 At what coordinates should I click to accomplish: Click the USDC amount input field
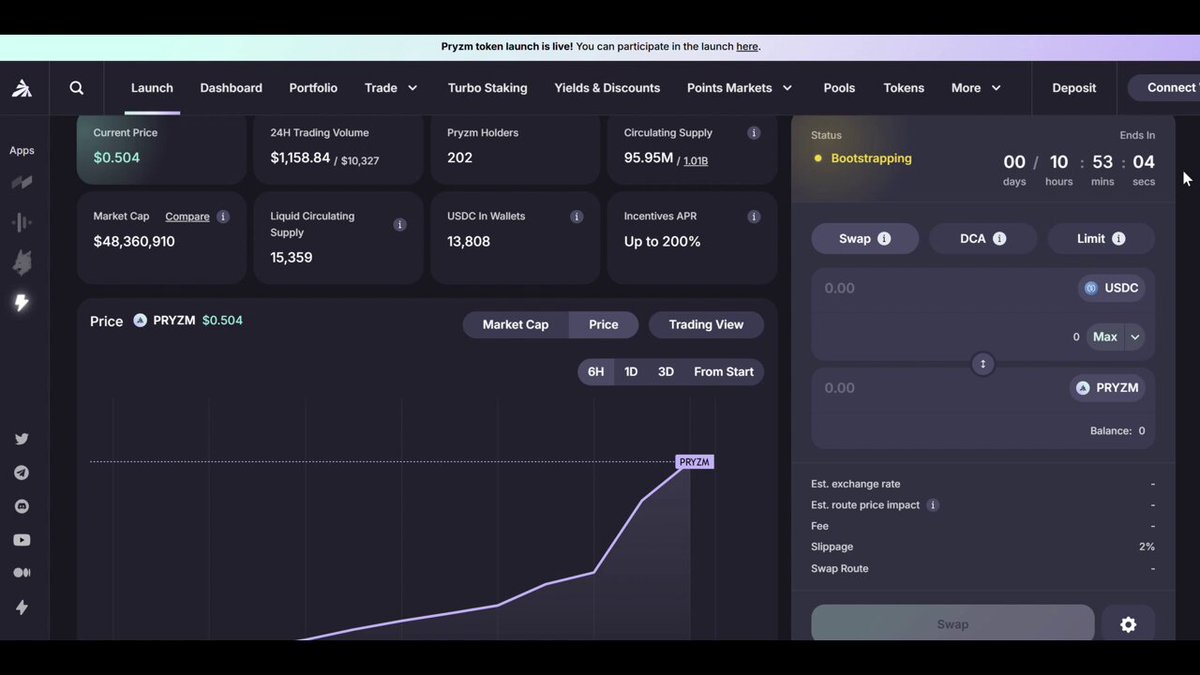point(940,288)
